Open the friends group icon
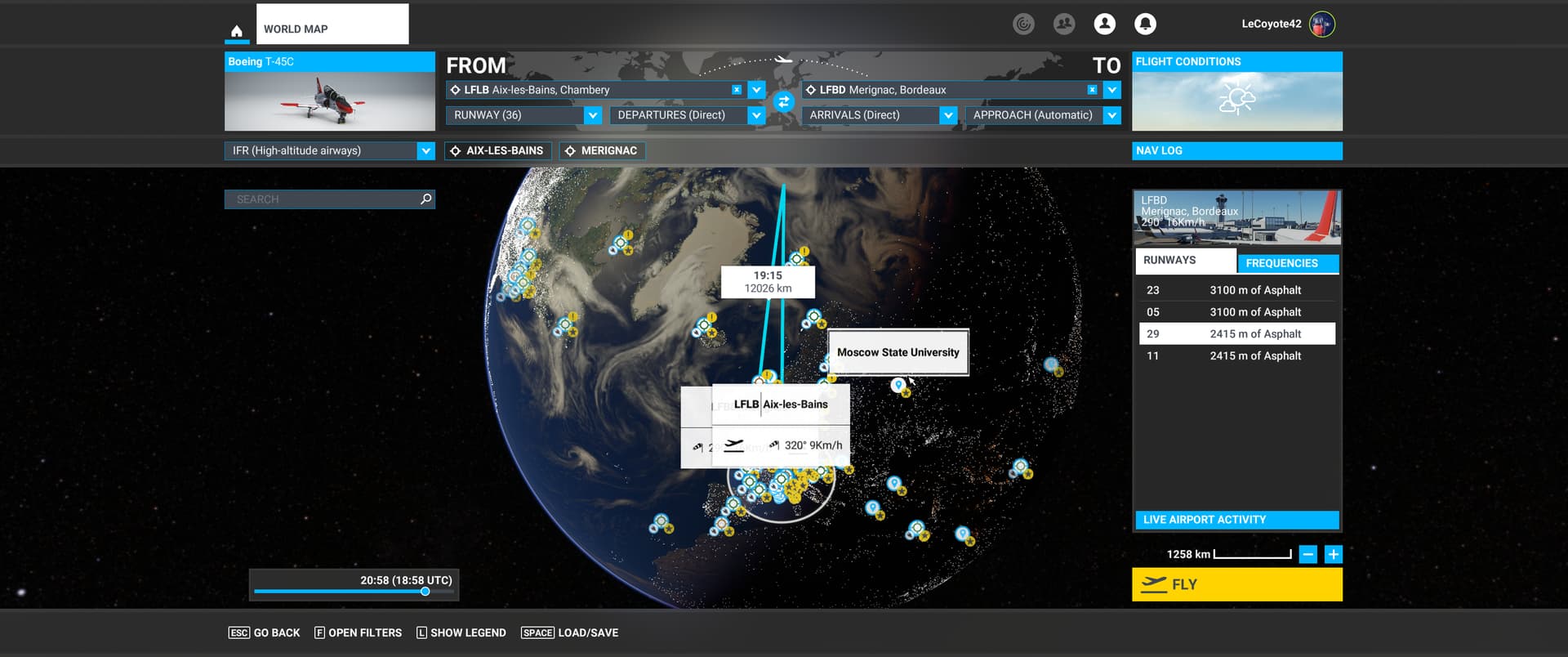Screen dimensions: 1568x657 1063,24
